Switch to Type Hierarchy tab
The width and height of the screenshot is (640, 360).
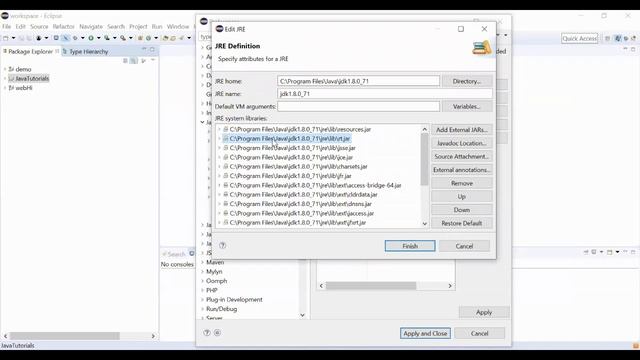85,51
